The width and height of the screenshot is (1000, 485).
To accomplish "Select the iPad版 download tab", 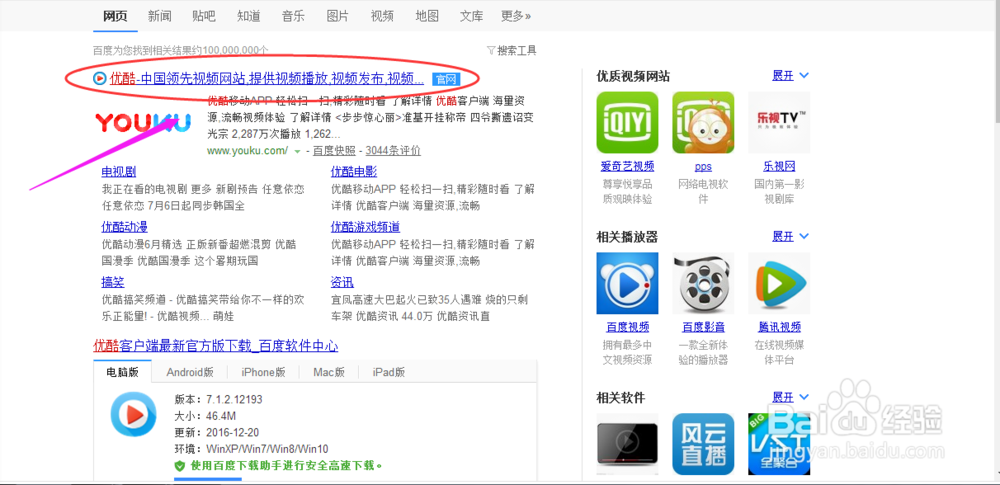I will (x=388, y=373).
